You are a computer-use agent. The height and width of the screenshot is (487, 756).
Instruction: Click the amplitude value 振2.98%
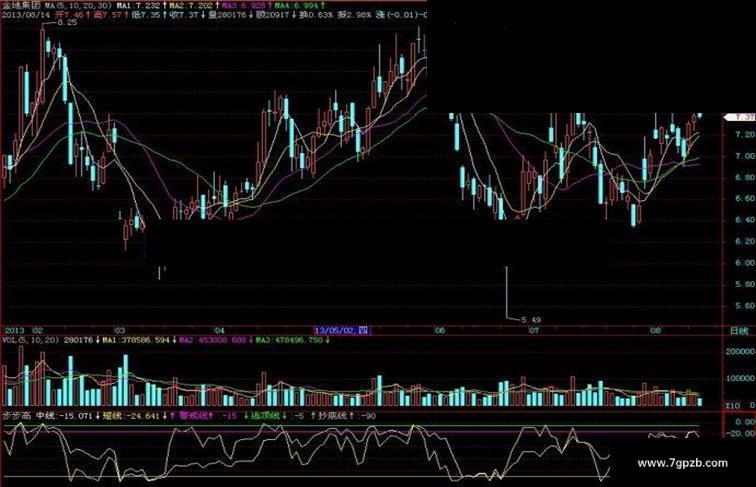coord(354,15)
